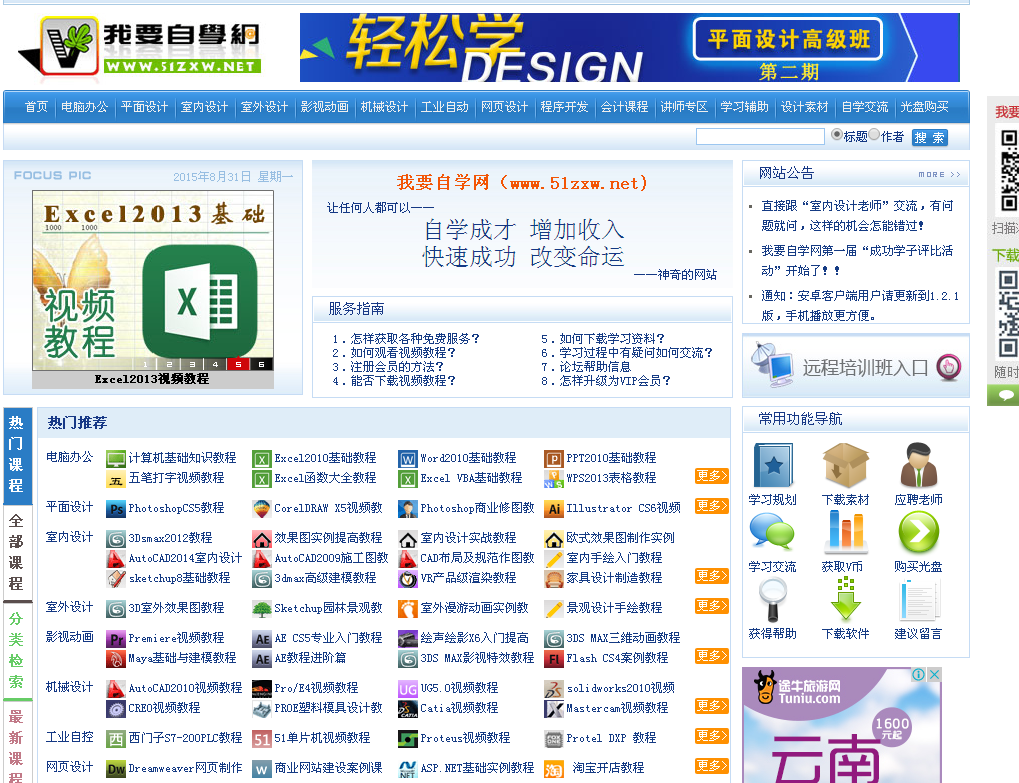This screenshot has width=1019, height=783.
Task: Open the 获取V币 bar chart icon
Action: (x=845, y=532)
